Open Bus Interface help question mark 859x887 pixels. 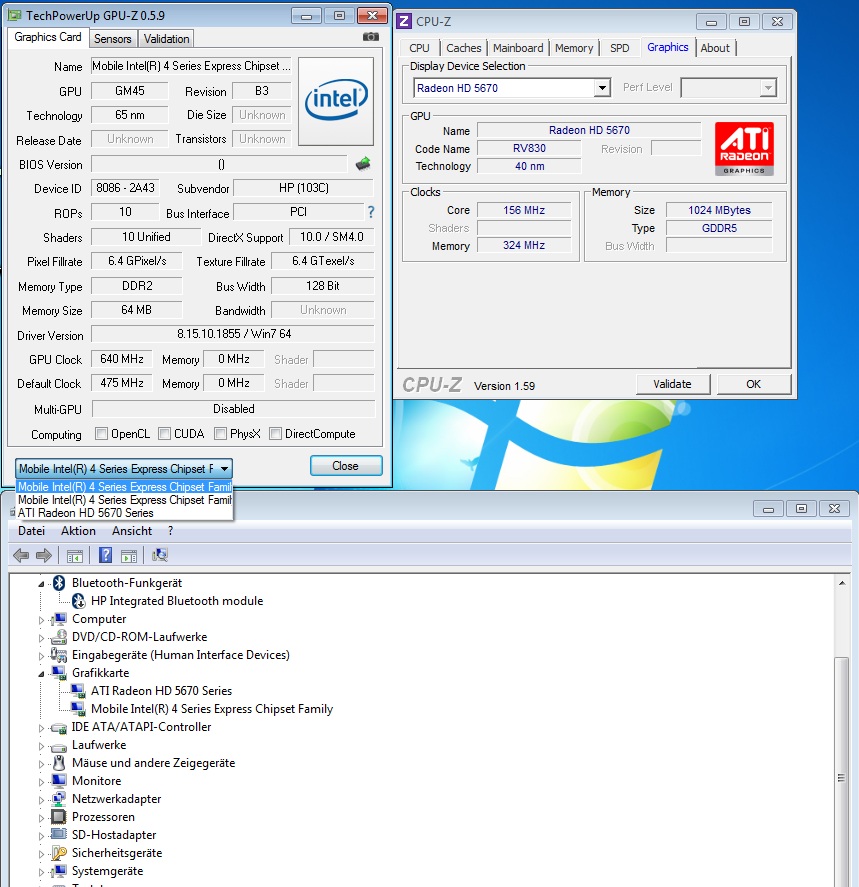pos(371,212)
